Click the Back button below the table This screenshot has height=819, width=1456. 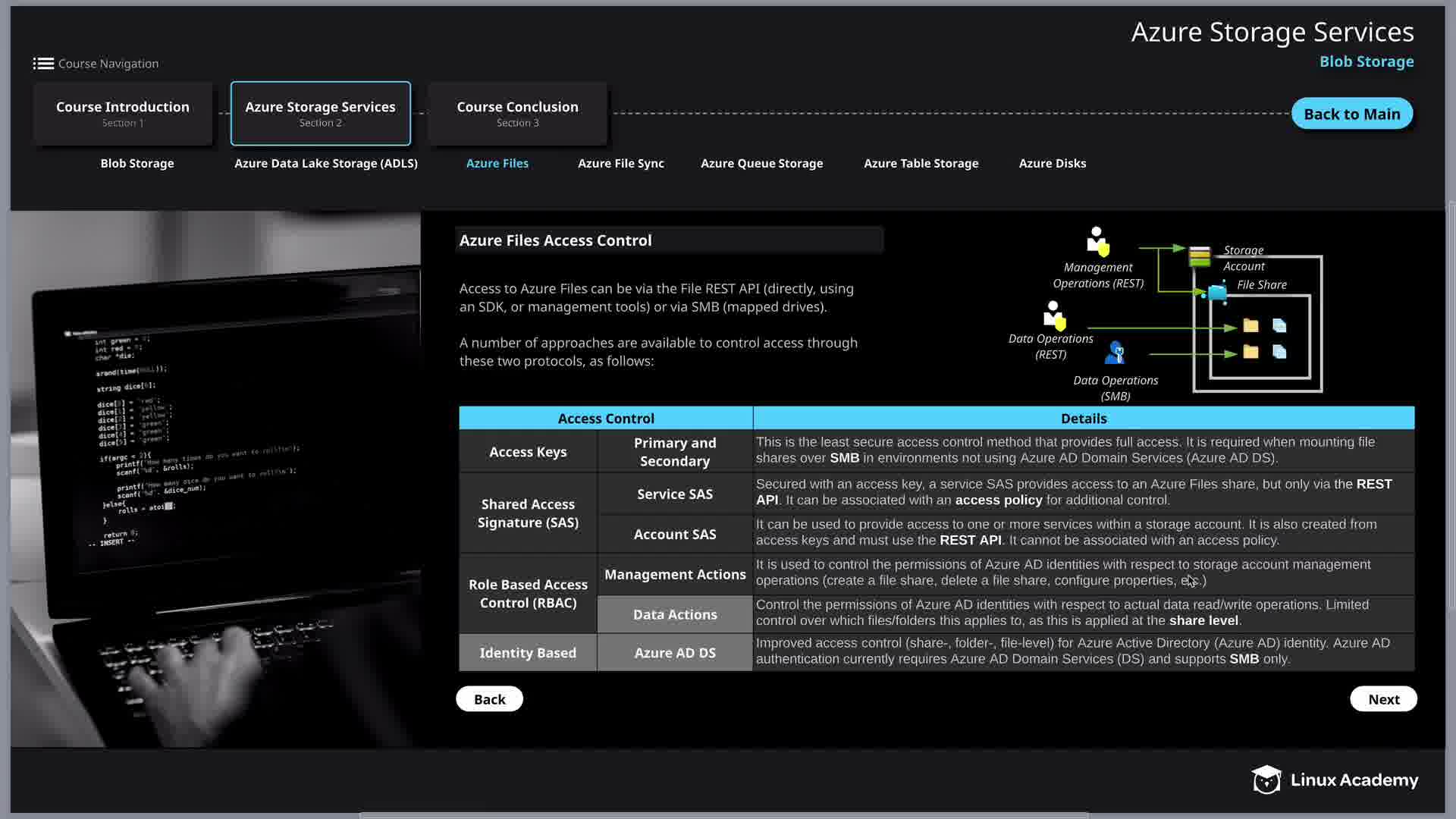pyautogui.click(x=489, y=699)
